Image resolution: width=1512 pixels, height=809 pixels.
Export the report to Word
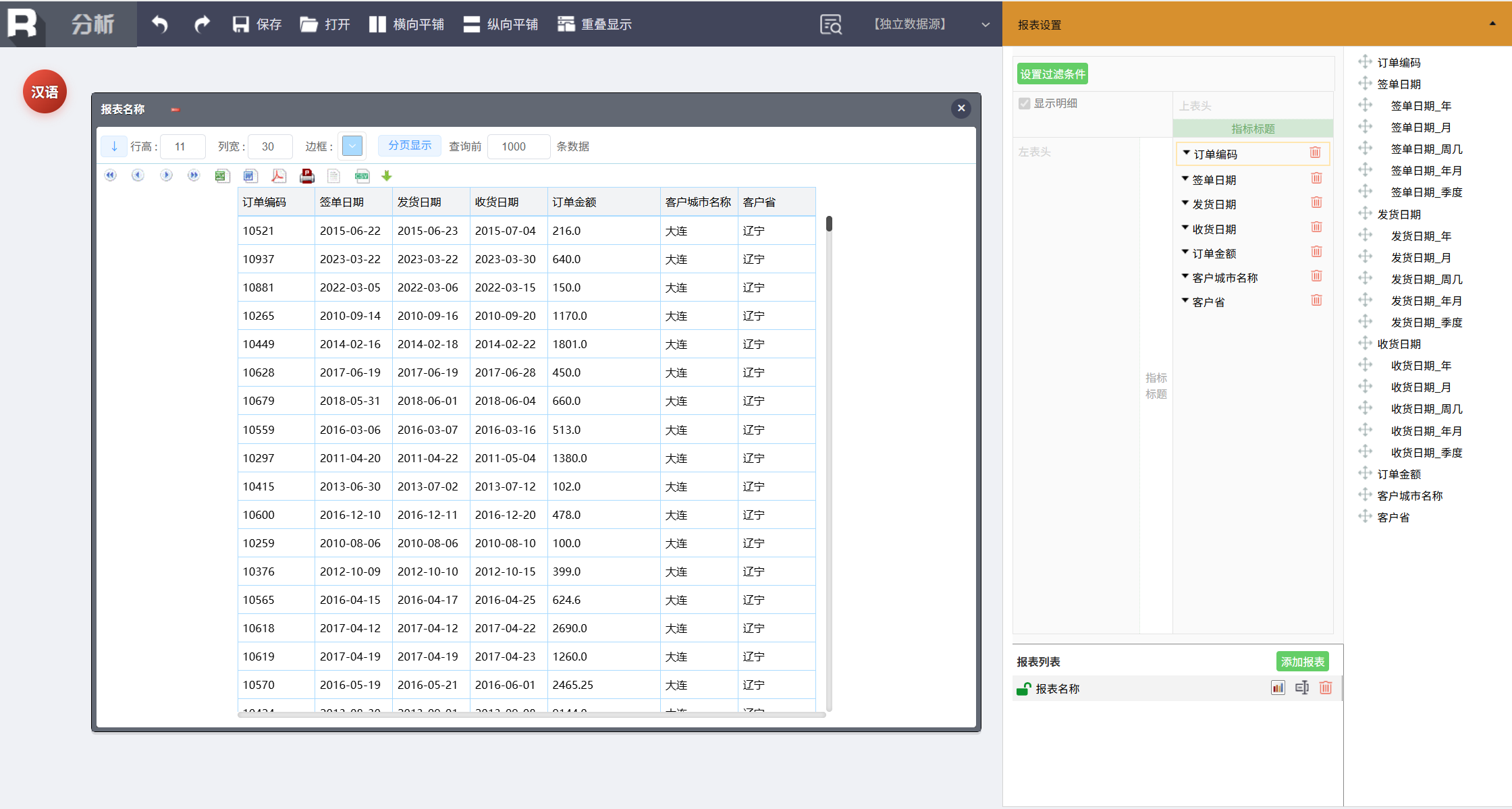(x=250, y=176)
